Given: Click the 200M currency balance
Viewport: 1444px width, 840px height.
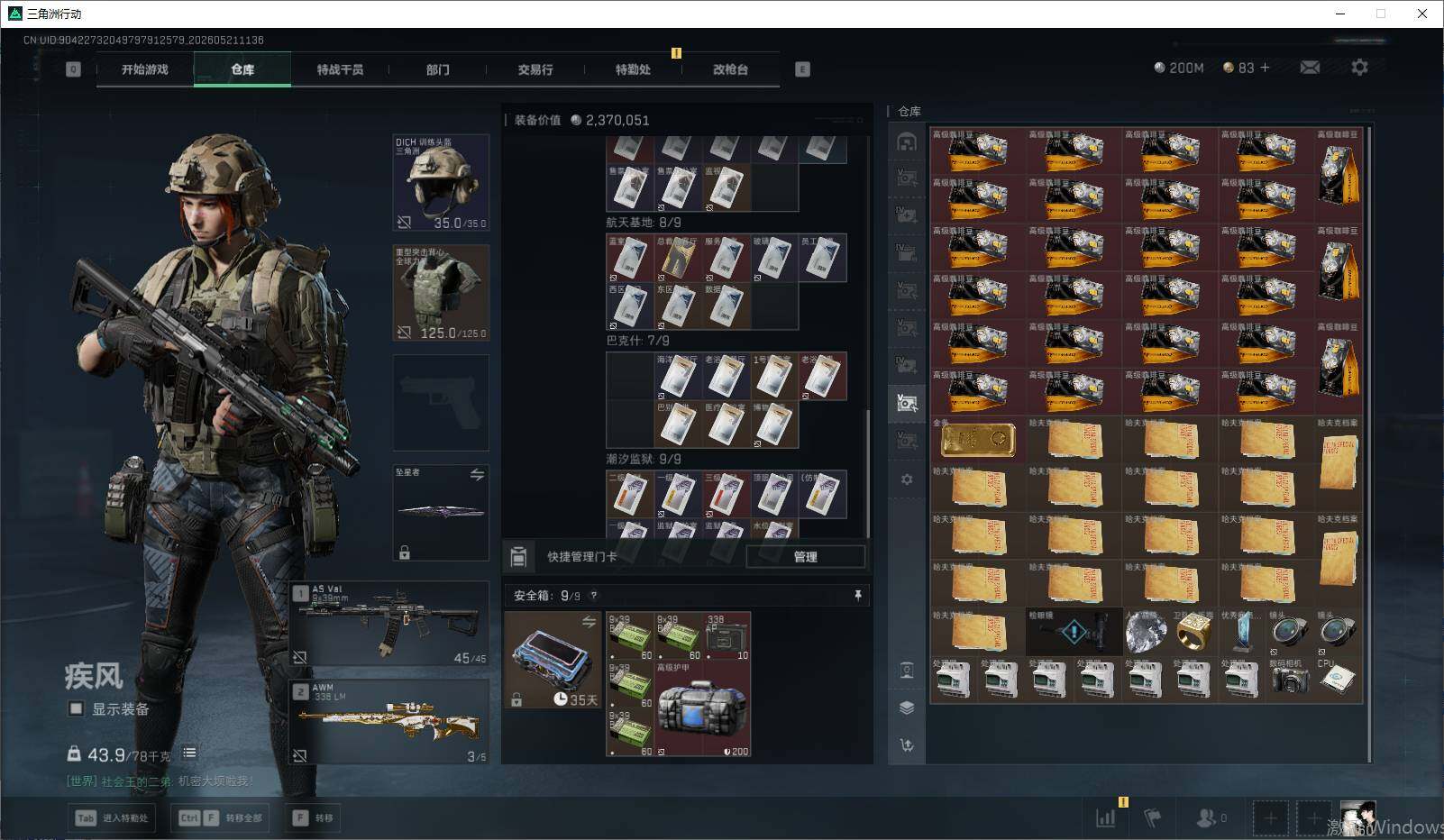Looking at the screenshot, I should coord(1179,68).
